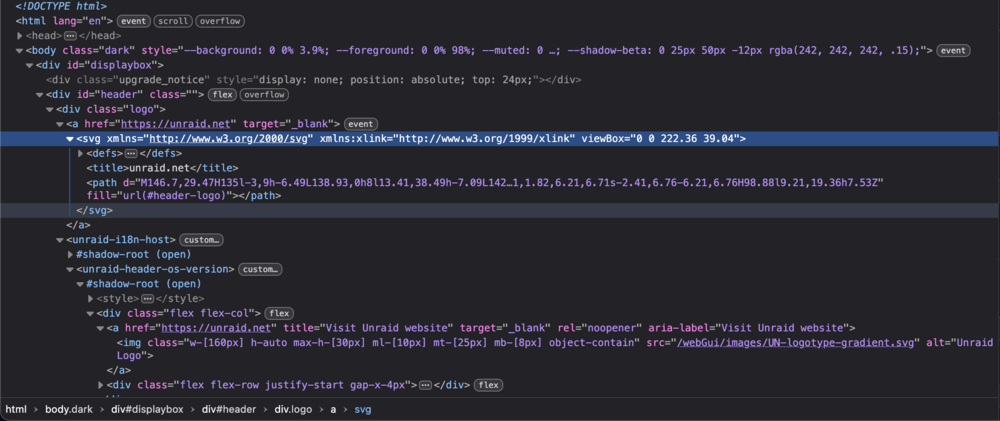Select the closing svg tag row
Image resolution: width=1000 pixels, height=421 pixels.
coord(500,210)
